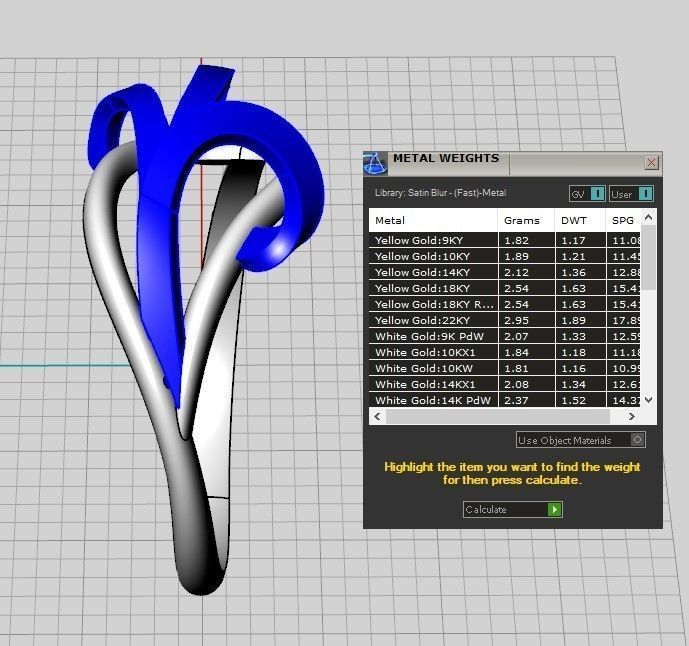The image size is (689, 646).
Task: Click the 2.95 grams value for 22KY
Action: pos(516,320)
